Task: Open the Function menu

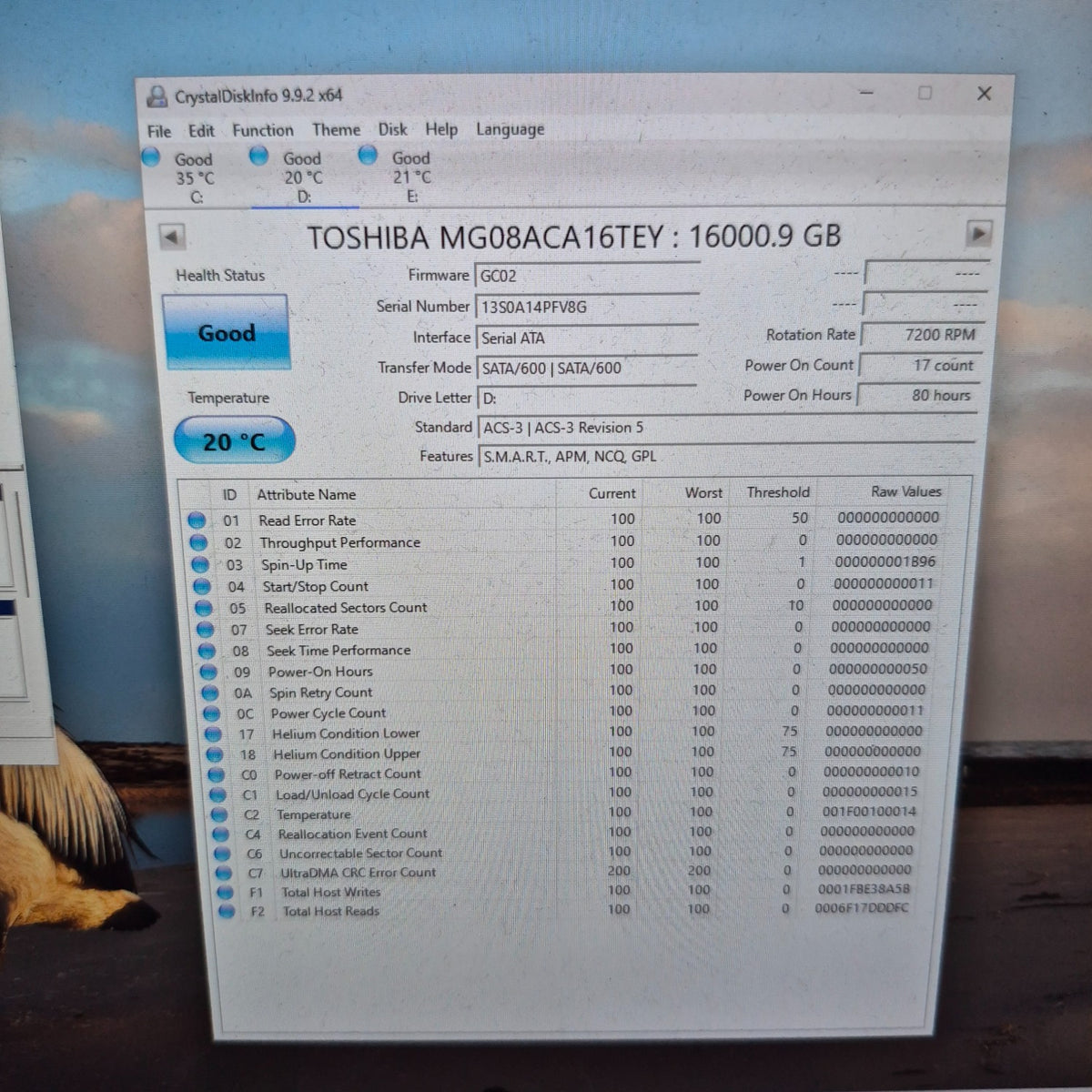Action: (x=263, y=130)
